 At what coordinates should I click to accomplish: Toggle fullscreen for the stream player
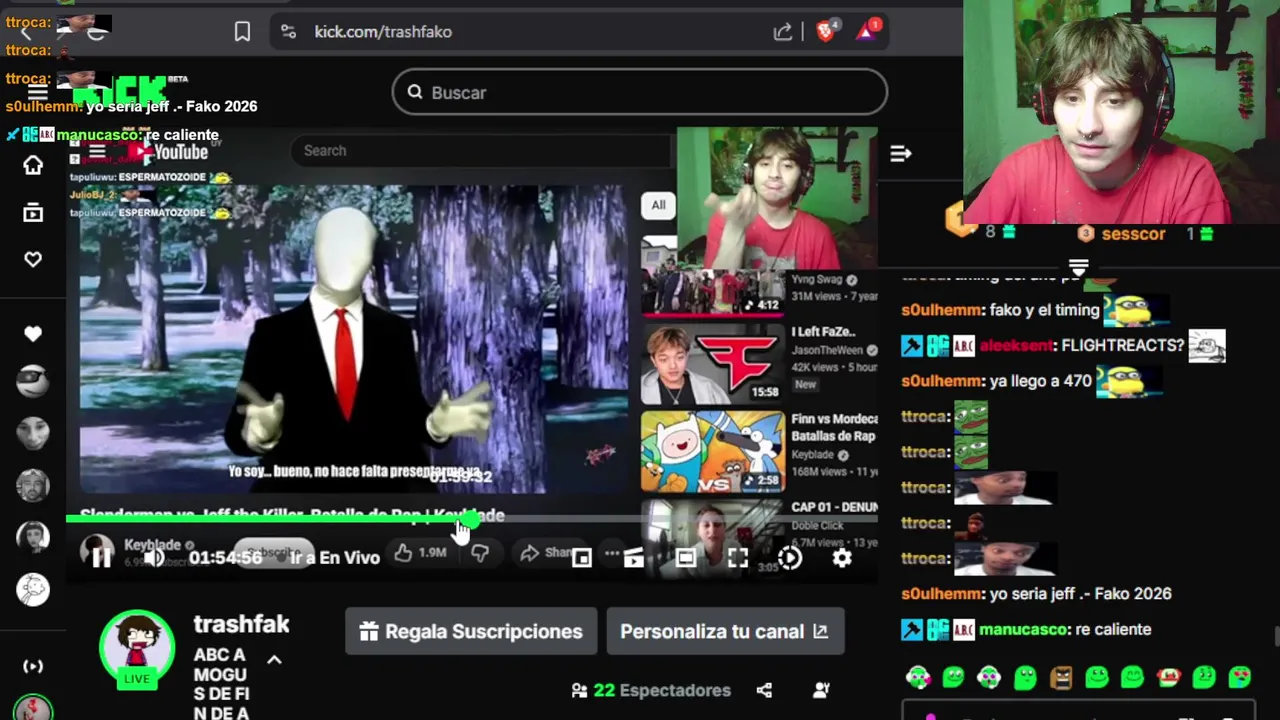(738, 558)
